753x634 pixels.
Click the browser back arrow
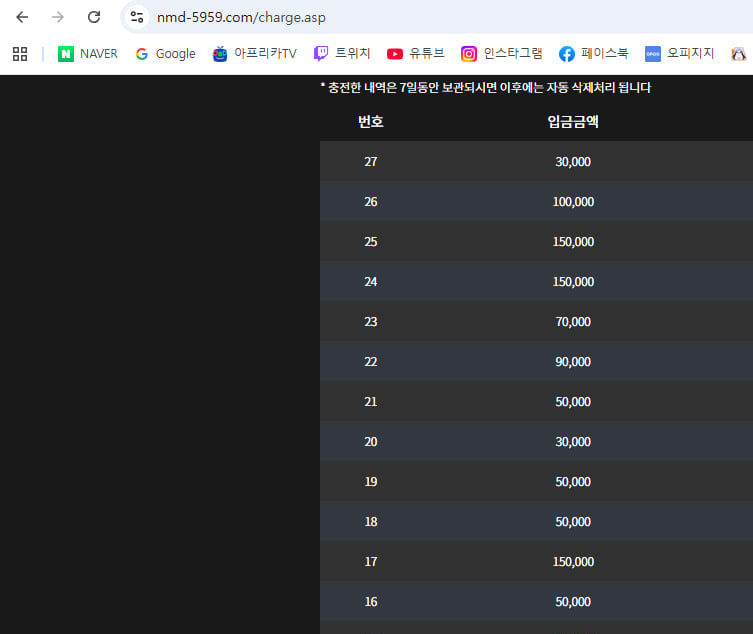(22, 17)
